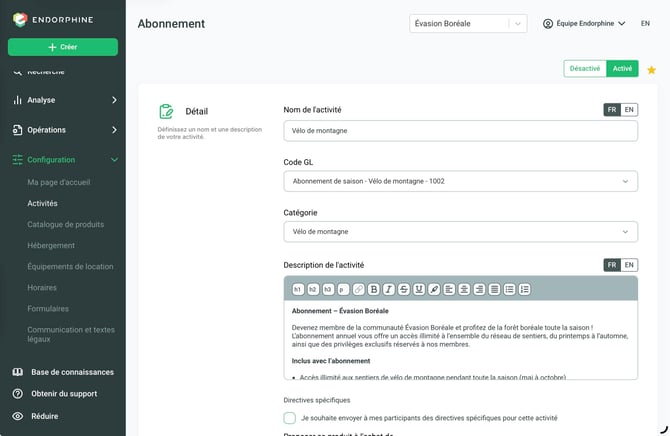Expand the Opérations menu chevron

coord(114,130)
